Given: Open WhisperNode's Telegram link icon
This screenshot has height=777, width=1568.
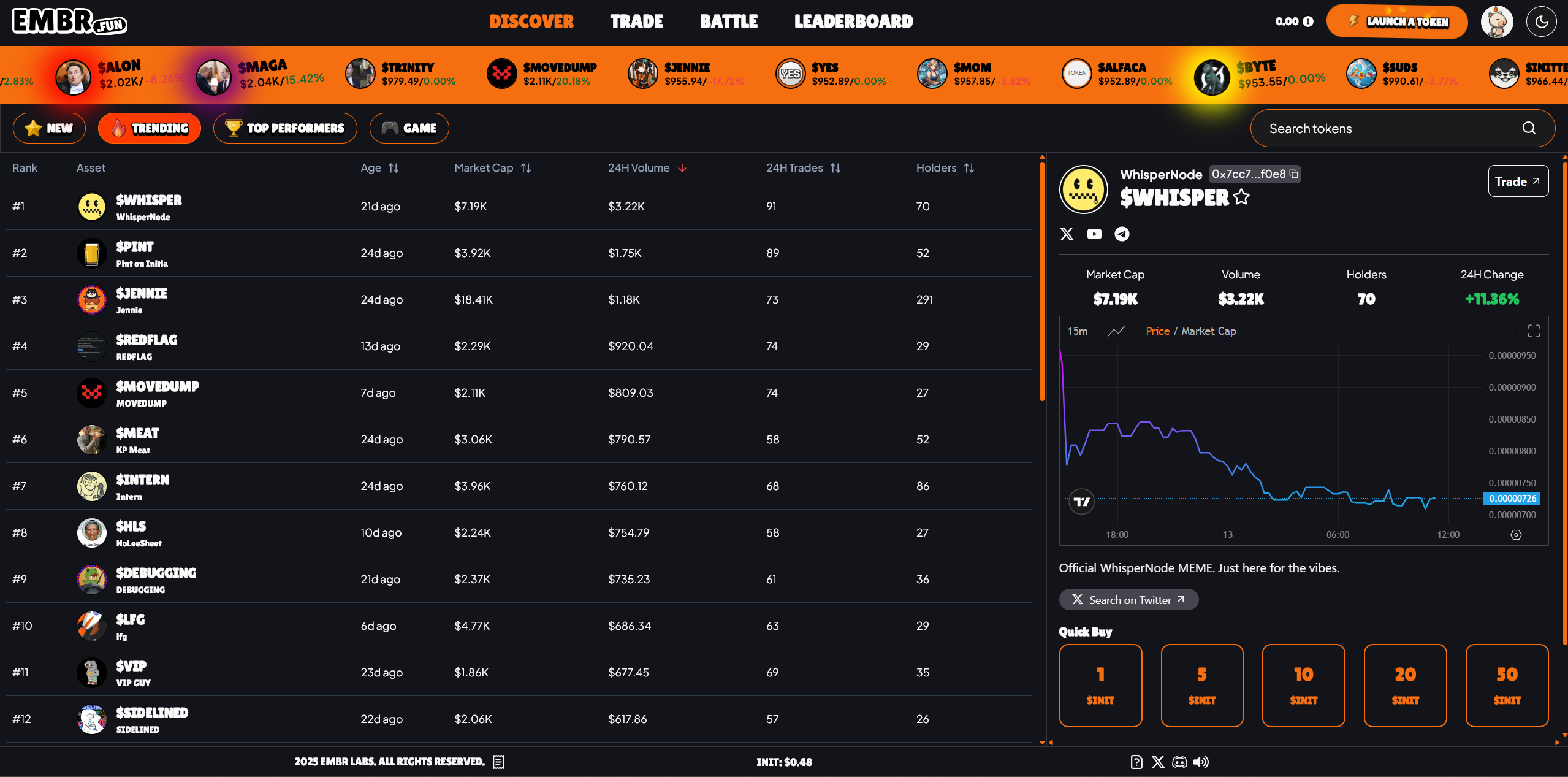Looking at the screenshot, I should pyautogui.click(x=1122, y=234).
